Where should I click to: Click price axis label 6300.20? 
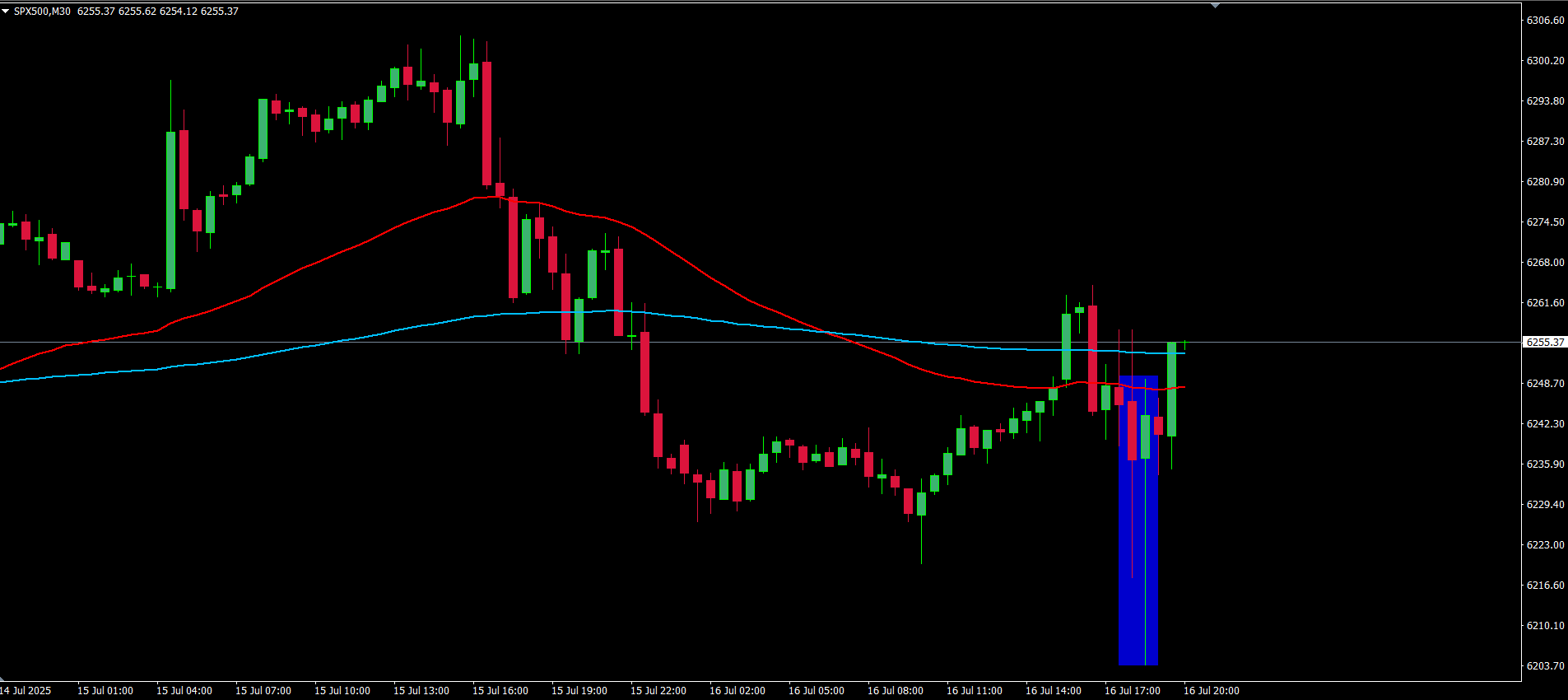(x=1545, y=61)
